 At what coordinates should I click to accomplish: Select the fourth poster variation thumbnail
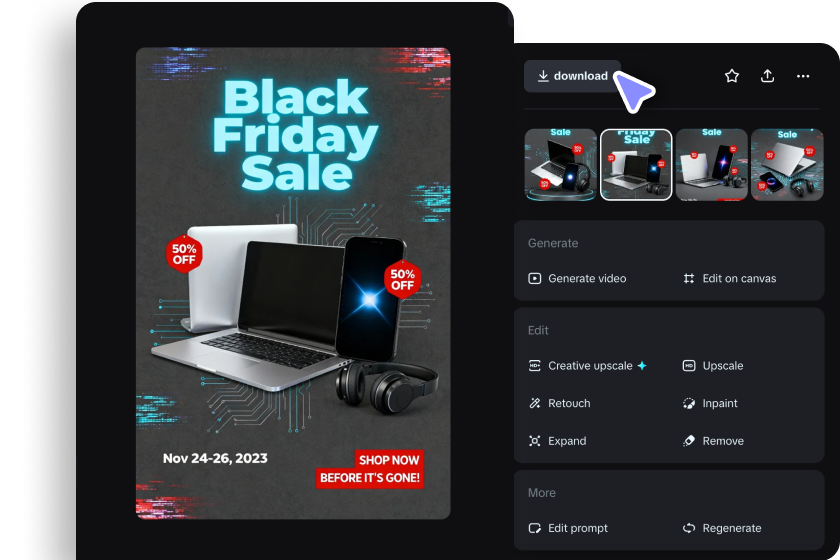(787, 165)
